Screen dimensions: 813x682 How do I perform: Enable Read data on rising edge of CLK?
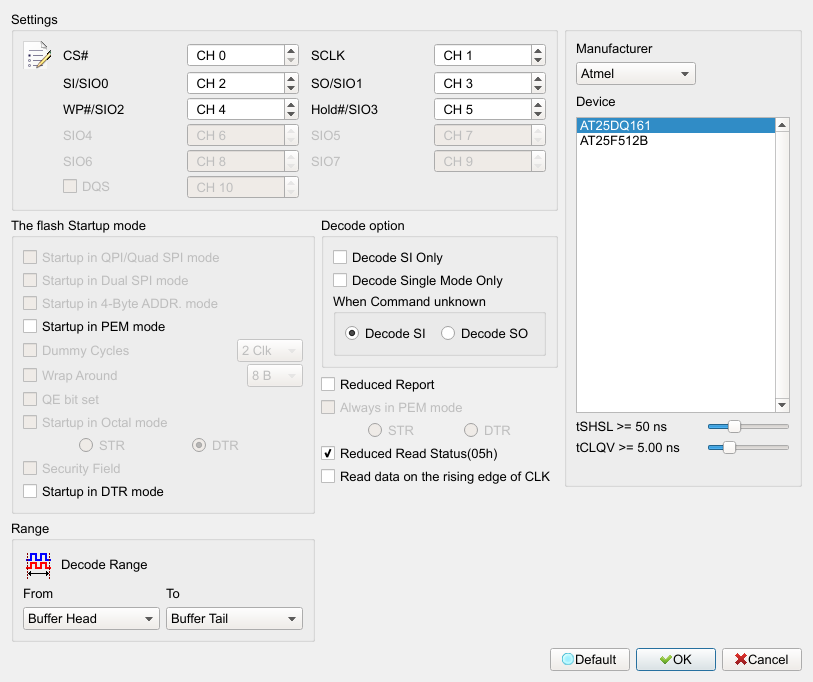click(328, 476)
